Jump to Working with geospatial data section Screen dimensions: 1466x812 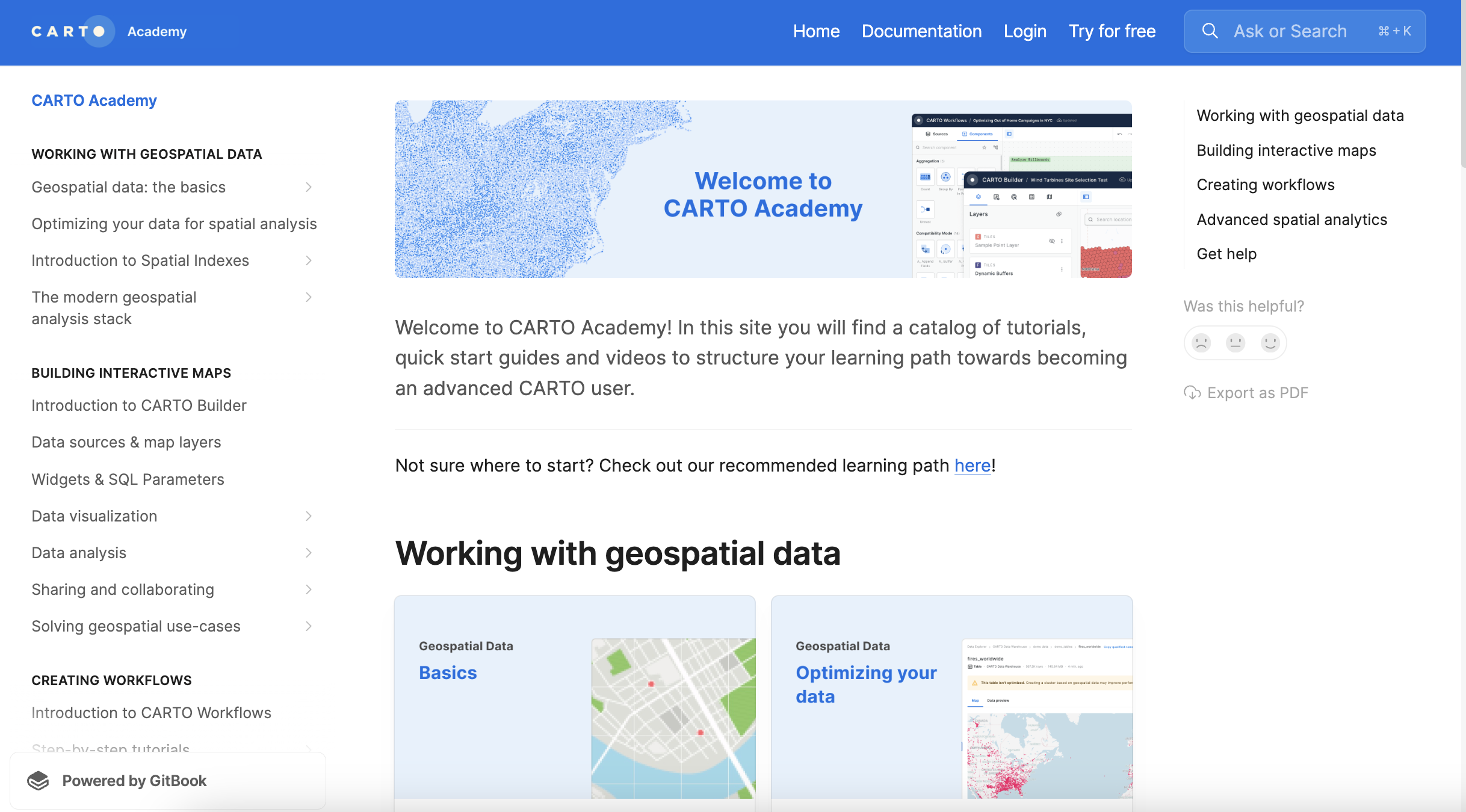(x=1300, y=115)
